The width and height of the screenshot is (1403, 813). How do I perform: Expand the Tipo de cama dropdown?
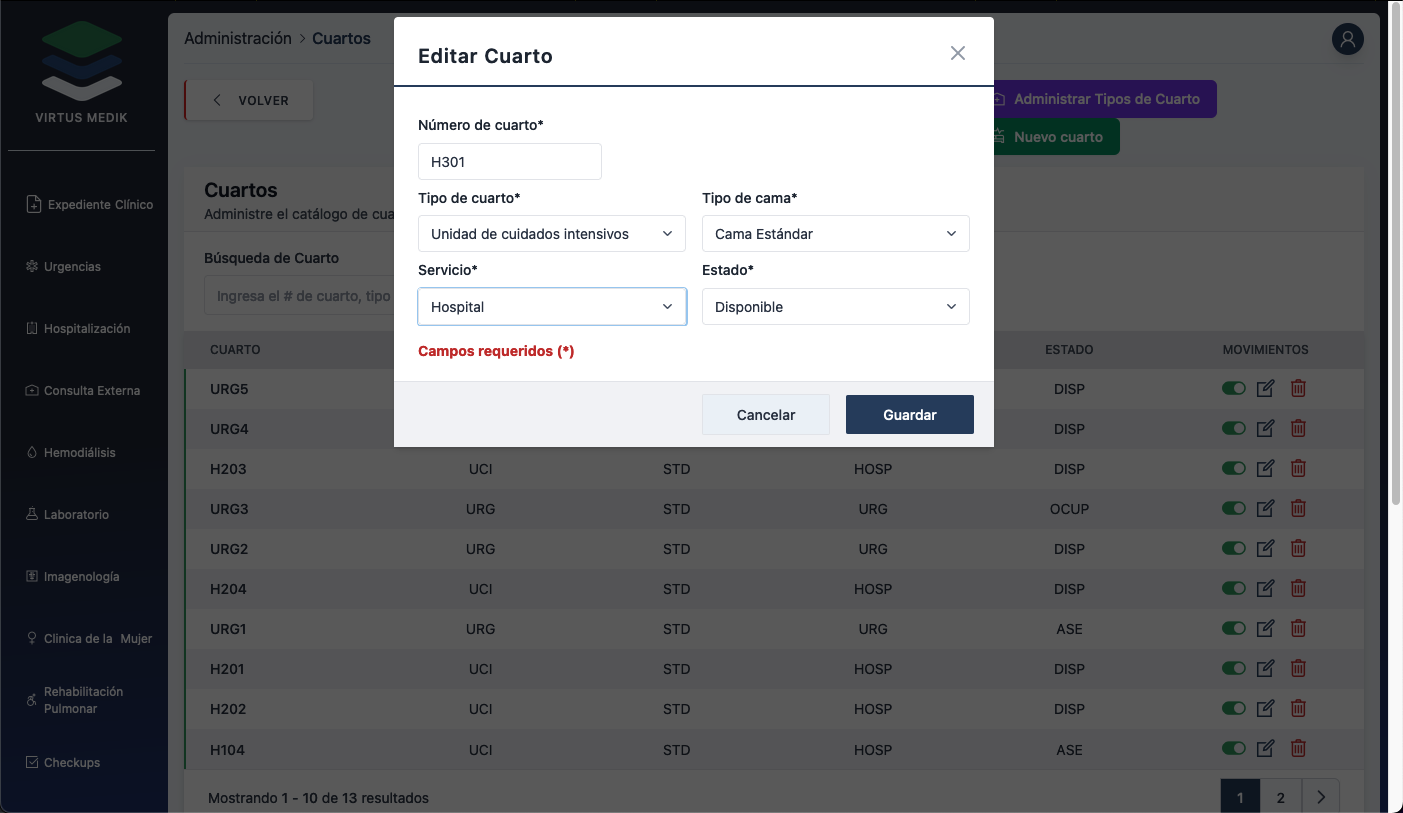pyautogui.click(x=835, y=234)
